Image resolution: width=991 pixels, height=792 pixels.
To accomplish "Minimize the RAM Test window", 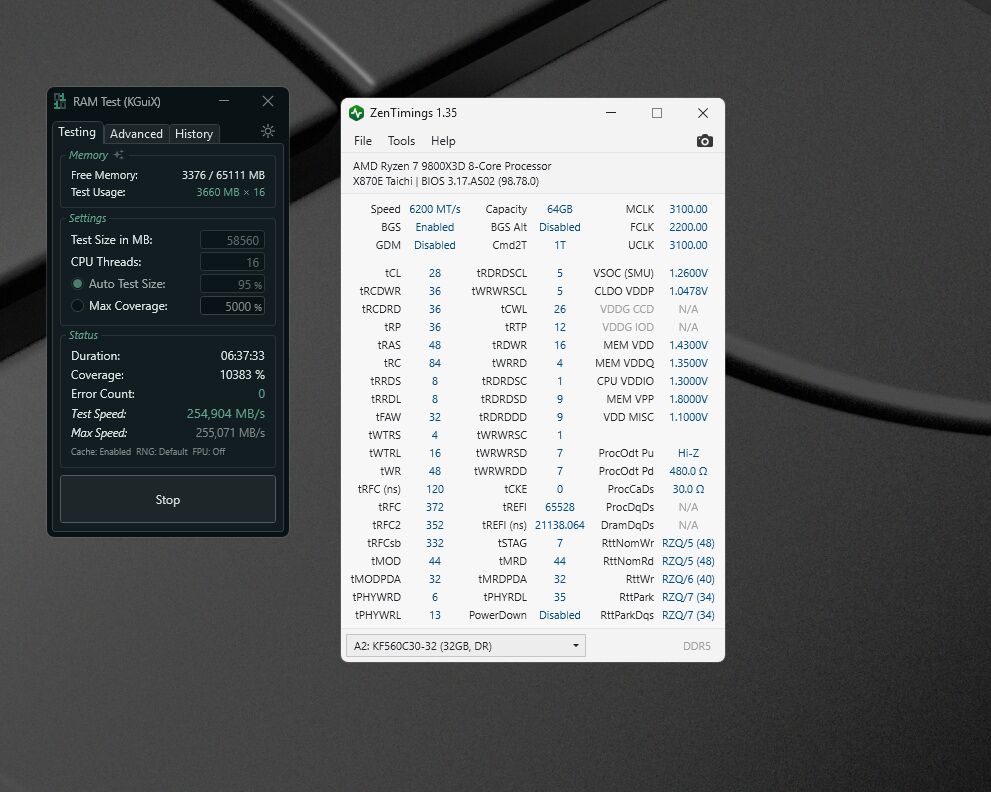I will click(x=224, y=101).
